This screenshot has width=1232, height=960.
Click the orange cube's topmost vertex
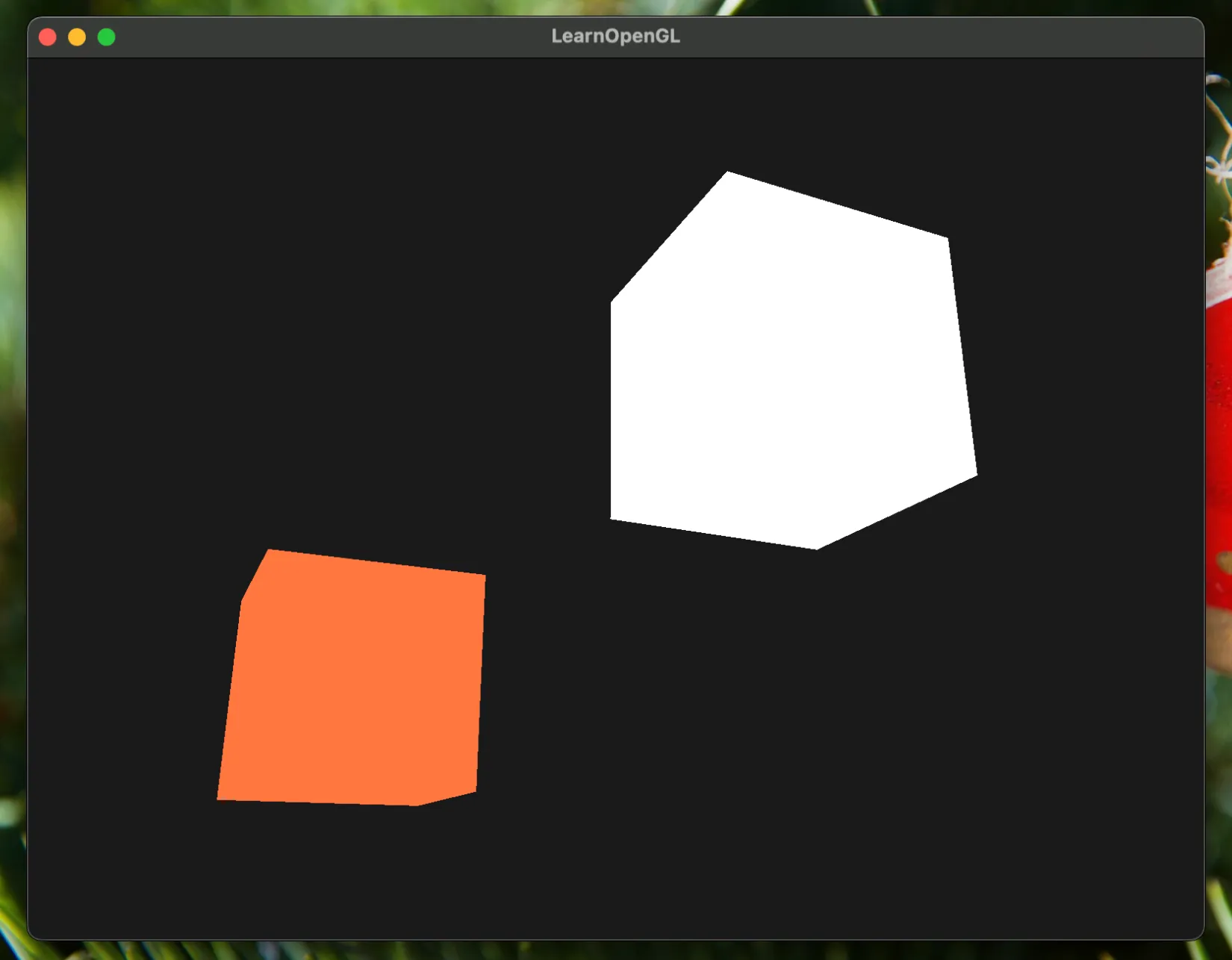(269, 551)
